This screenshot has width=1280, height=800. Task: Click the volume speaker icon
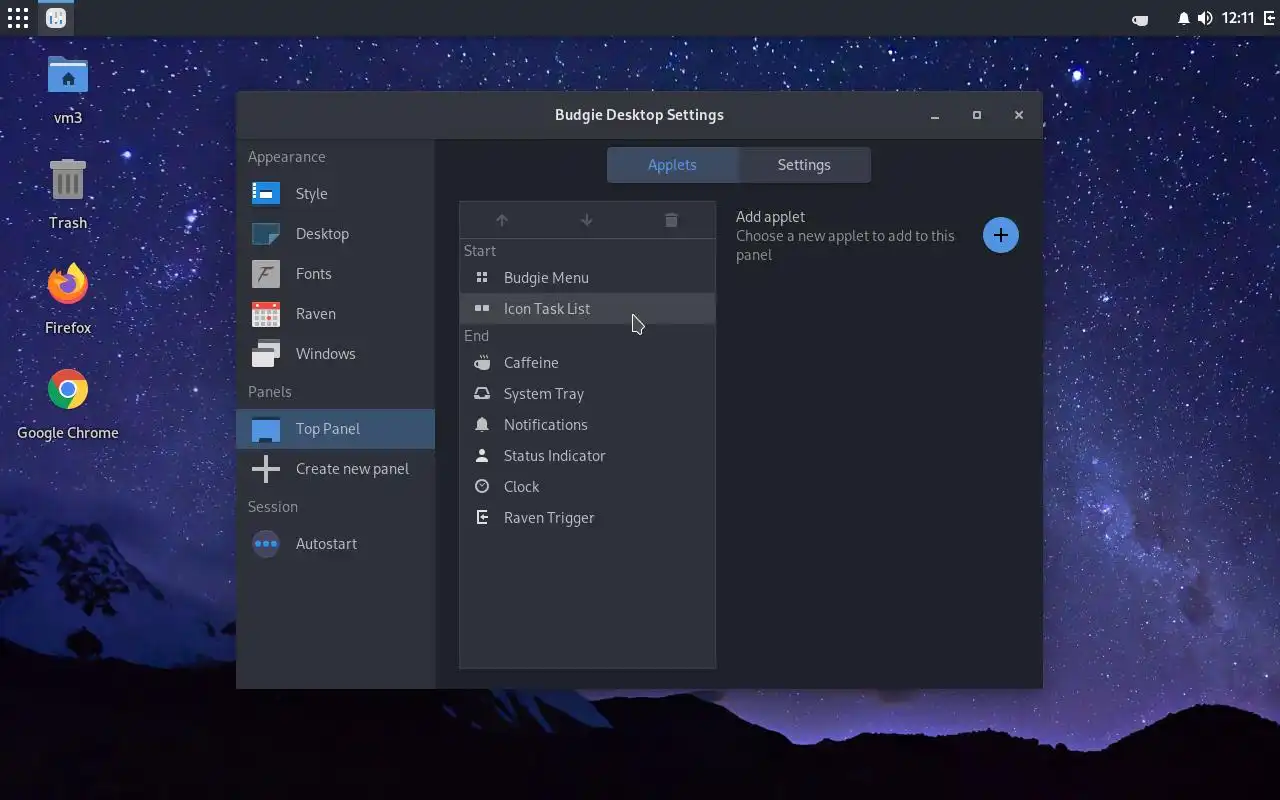tap(1205, 18)
